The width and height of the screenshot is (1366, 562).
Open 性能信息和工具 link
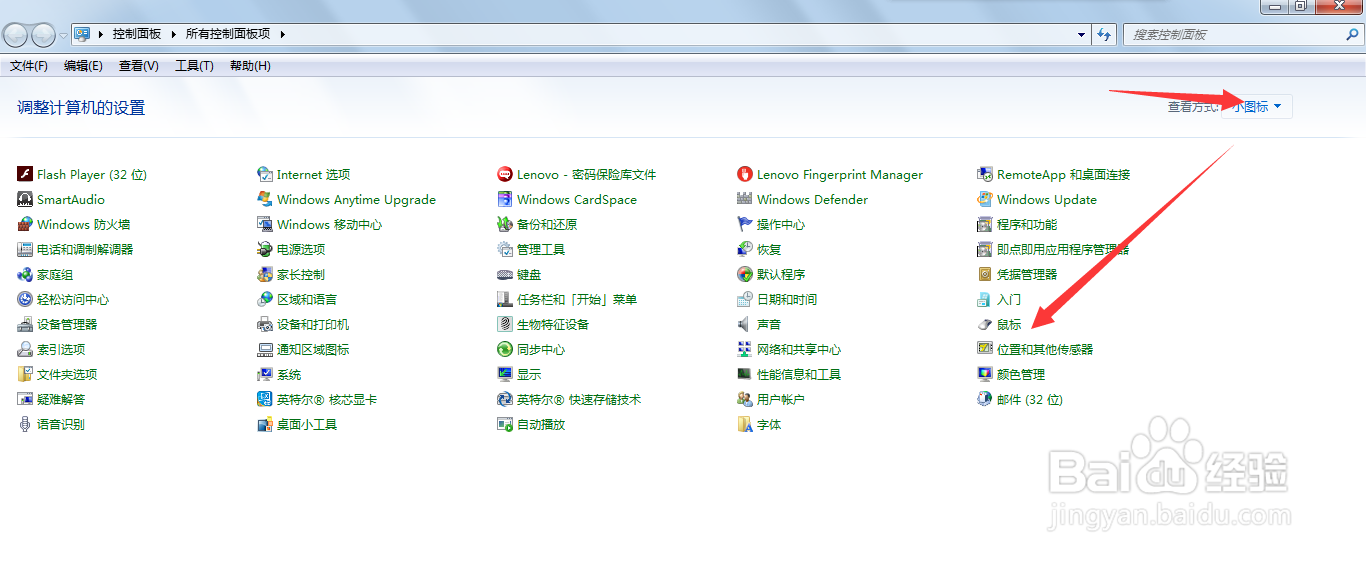click(799, 374)
